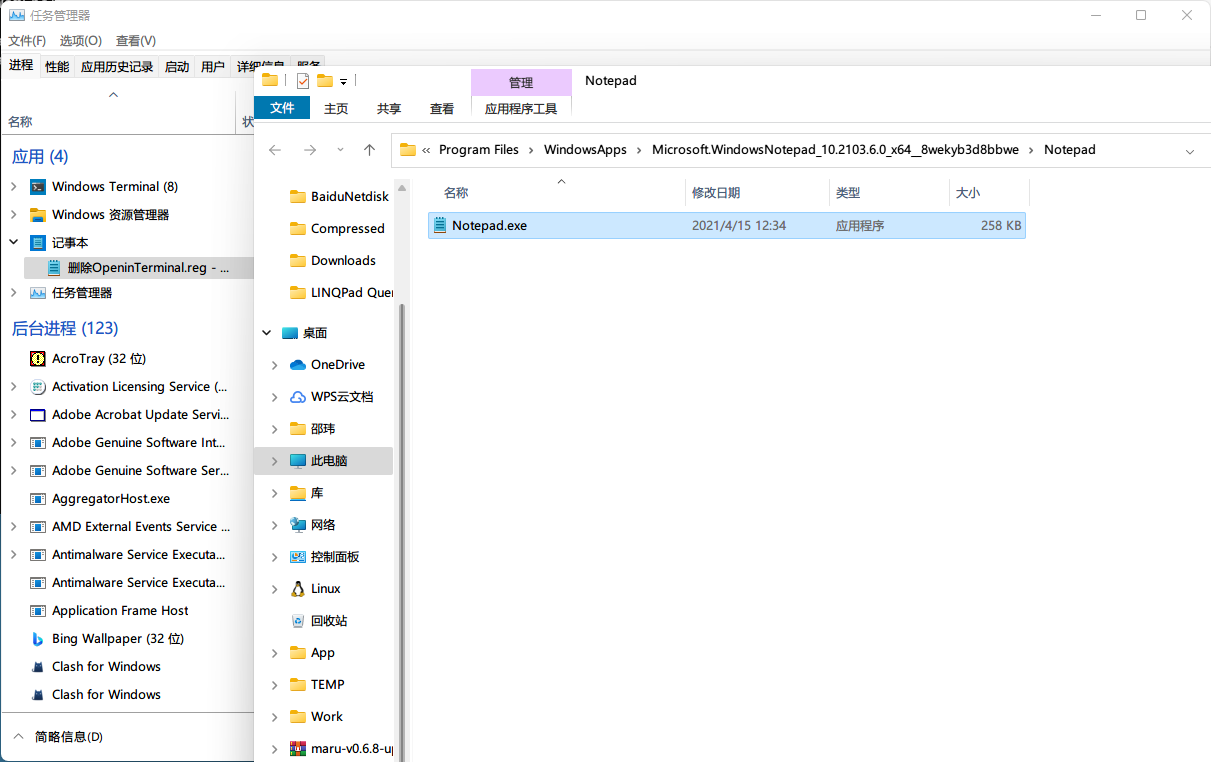This screenshot has width=1211, height=762.
Task: Open the 选项(O) menu in Task Manager
Action: 80,40
